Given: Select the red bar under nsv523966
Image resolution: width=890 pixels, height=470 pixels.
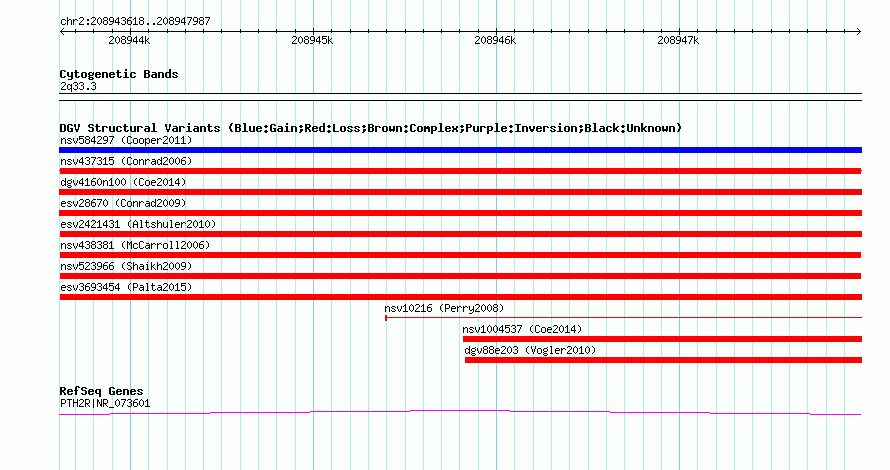Looking at the screenshot, I should pos(460,276).
